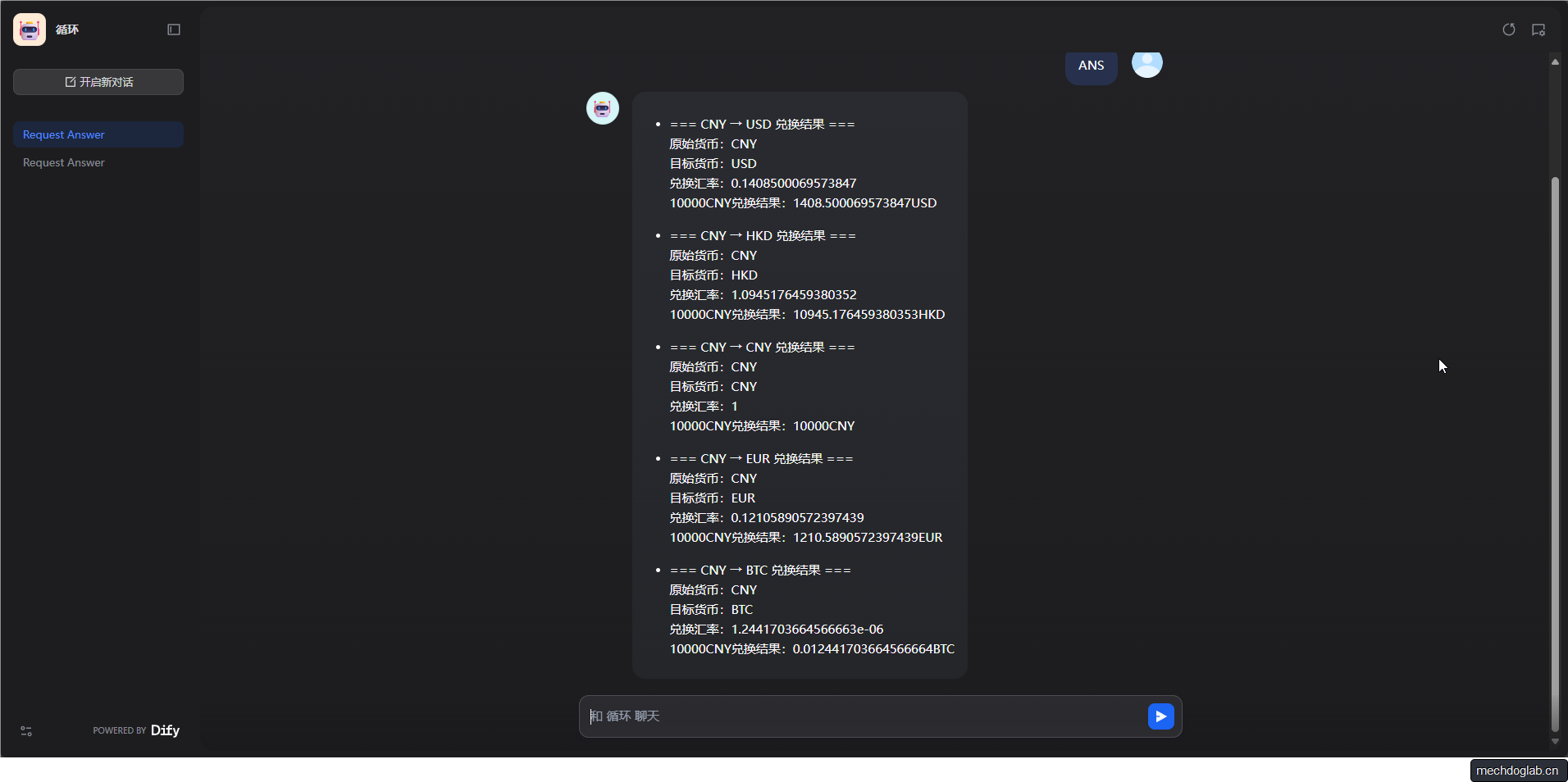Open the settings sliders icon at bottom left
This screenshot has height=782, width=1568.
click(x=26, y=731)
